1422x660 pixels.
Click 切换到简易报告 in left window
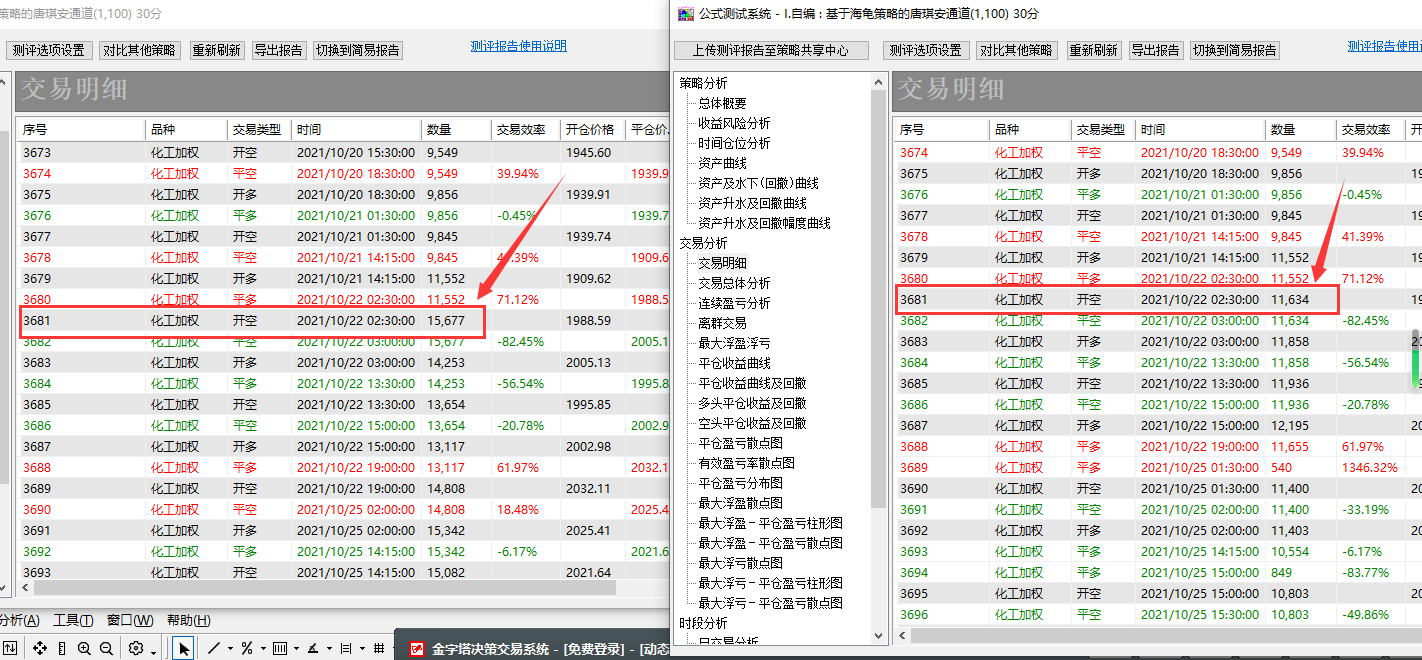(358, 50)
